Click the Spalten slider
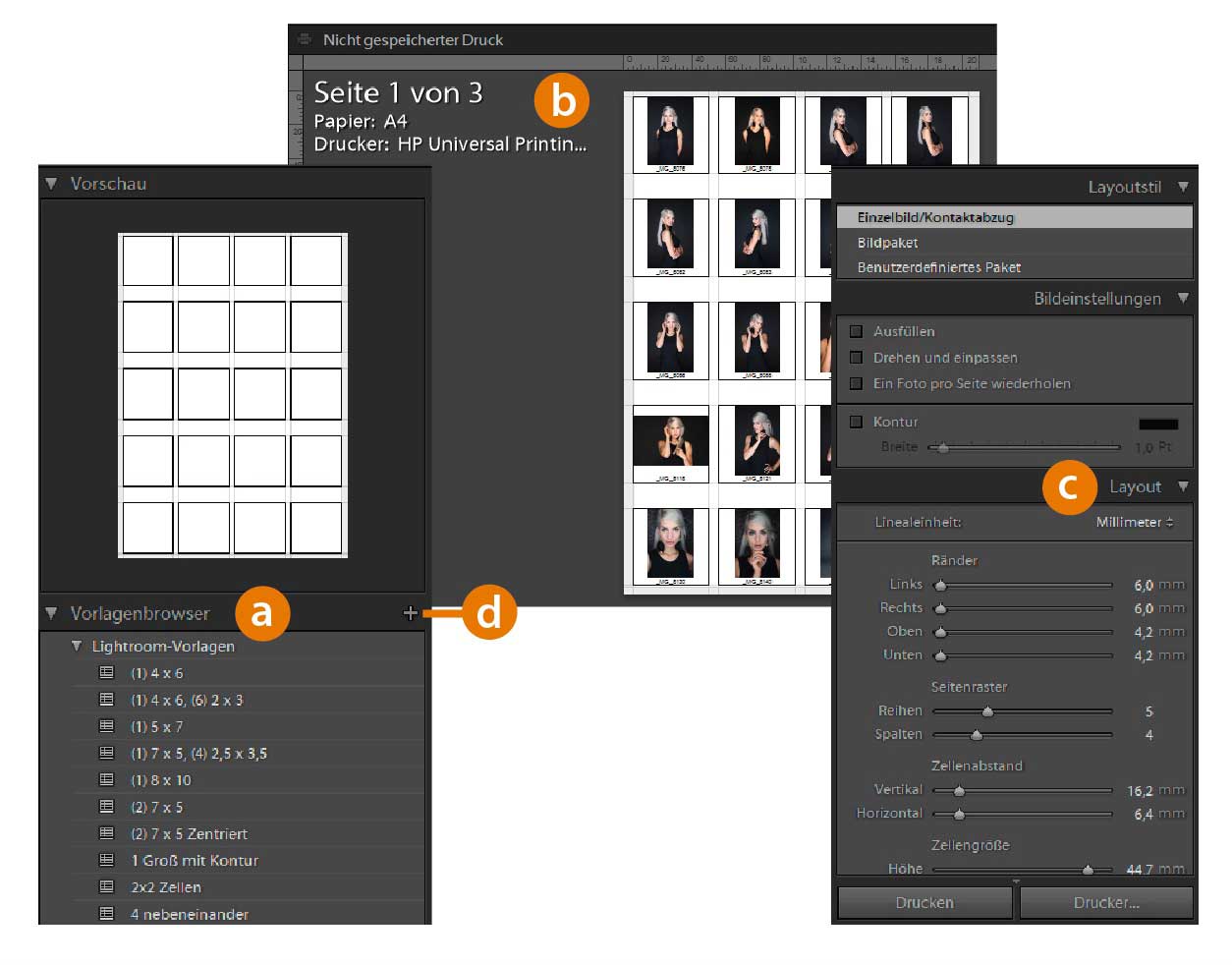Image resolution: width=1232 pixels, height=965 pixels. point(1023,734)
